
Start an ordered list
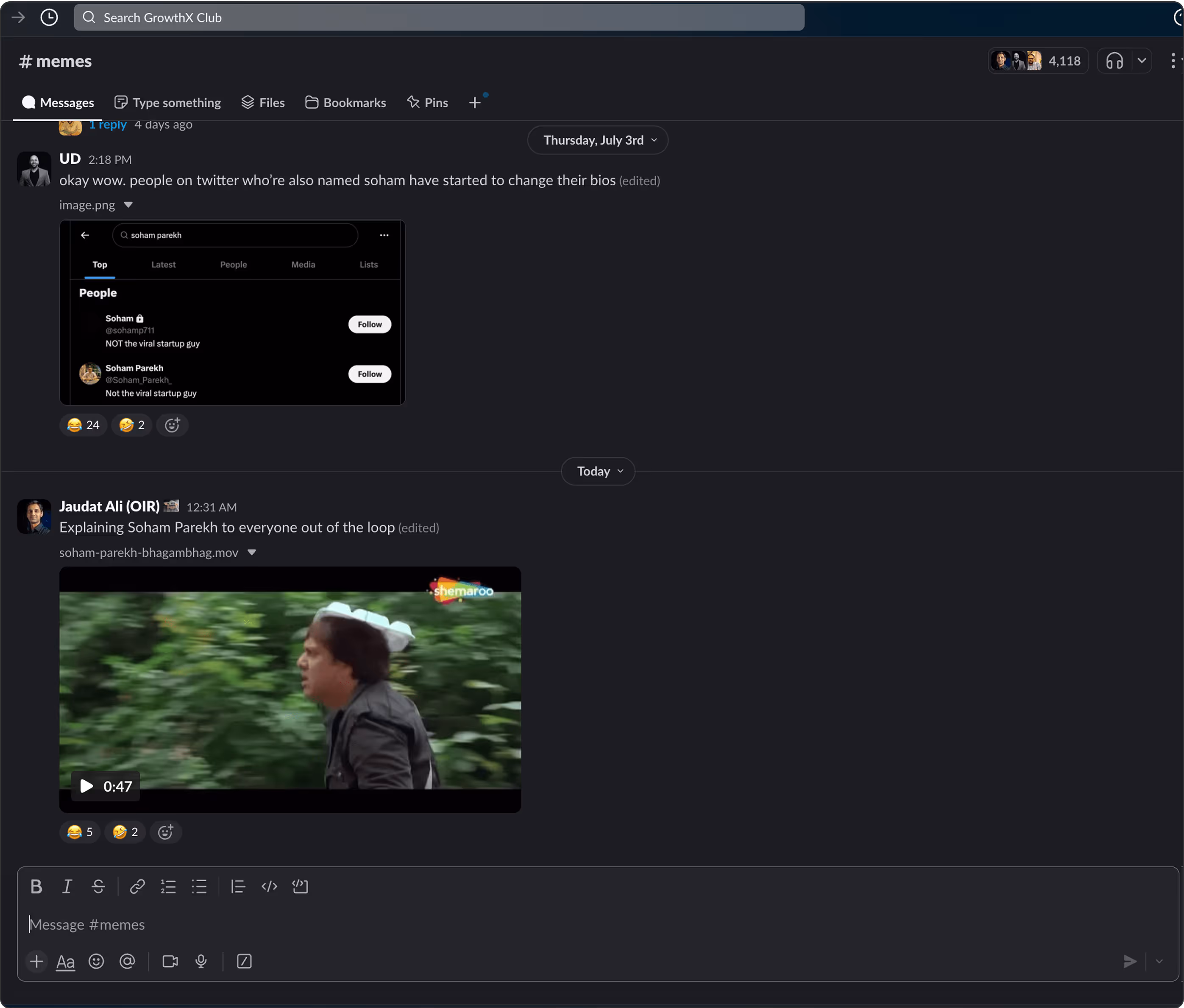click(x=168, y=886)
